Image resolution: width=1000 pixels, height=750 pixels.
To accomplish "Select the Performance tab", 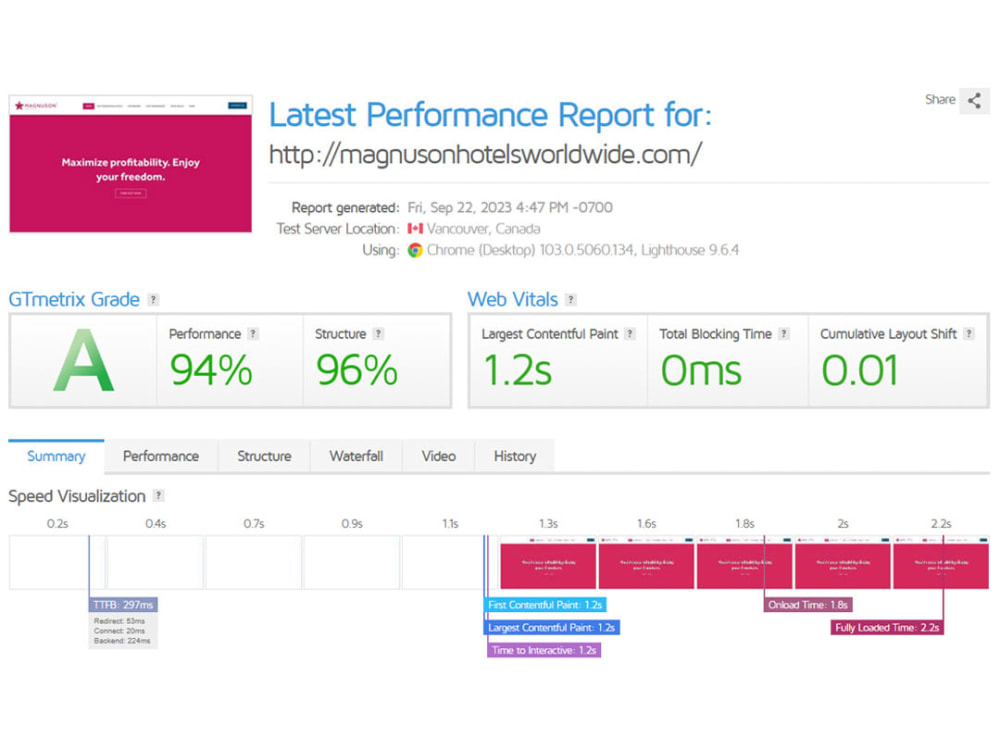I will pos(160,456).
